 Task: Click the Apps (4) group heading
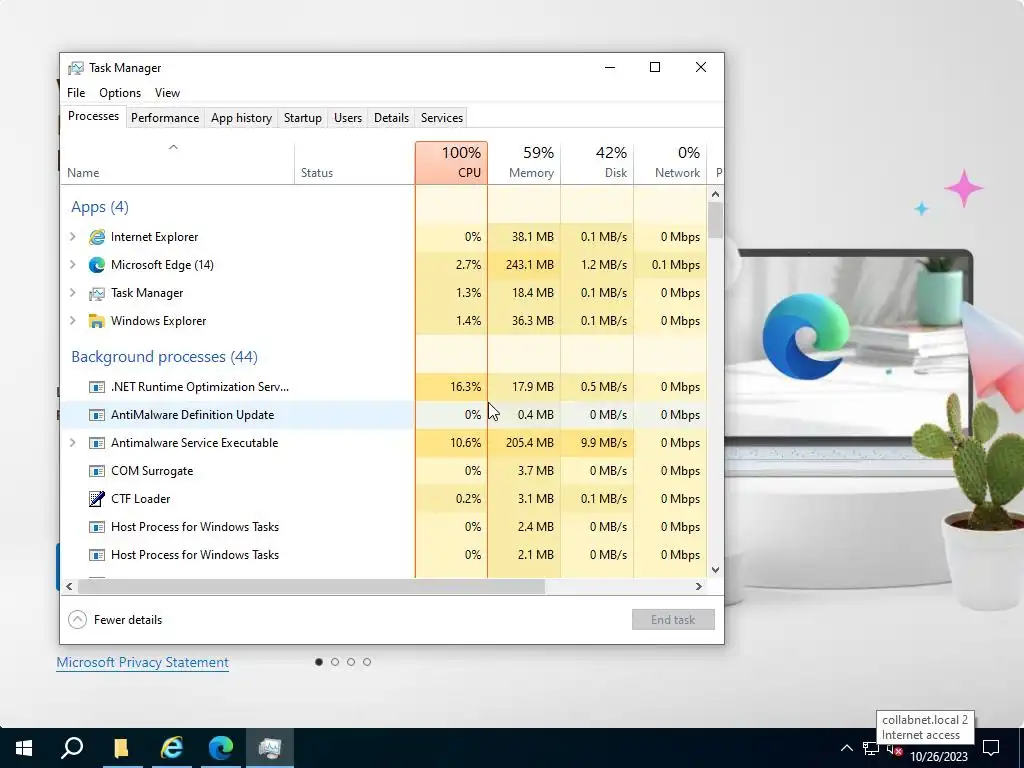[x=100, y=207]
